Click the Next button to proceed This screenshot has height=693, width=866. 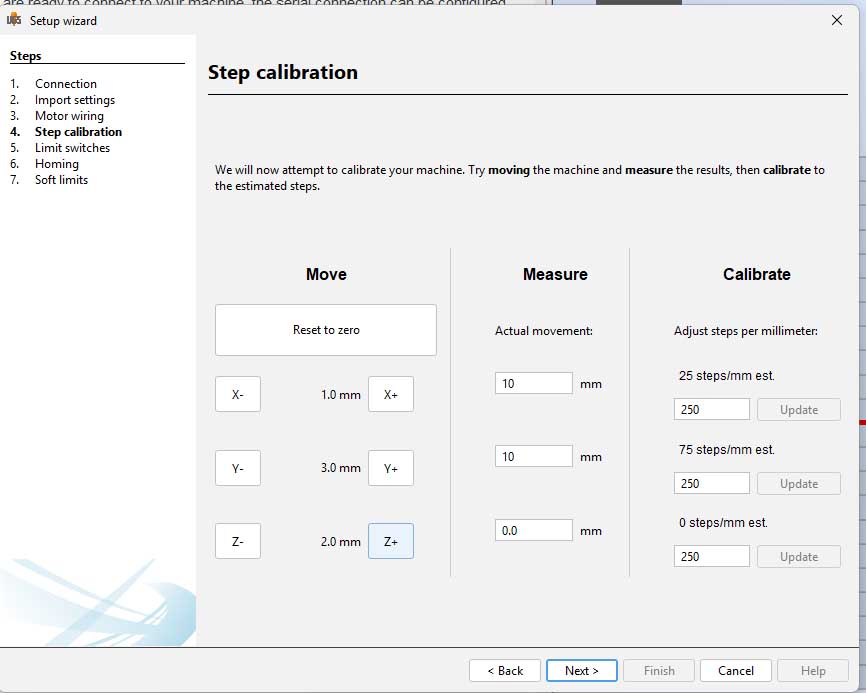click(x=581, y=670)
